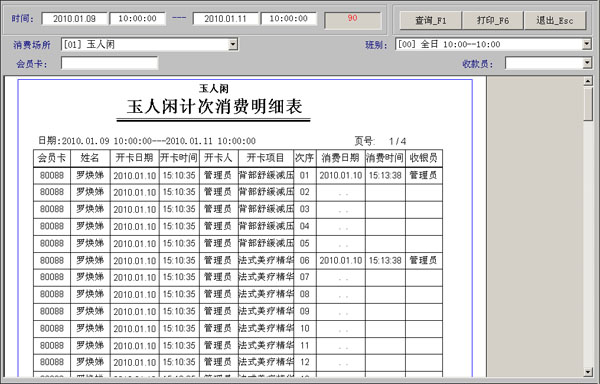Click the 开卡人 column header
Screen dimensions: 600x384
tap(218, 158)
